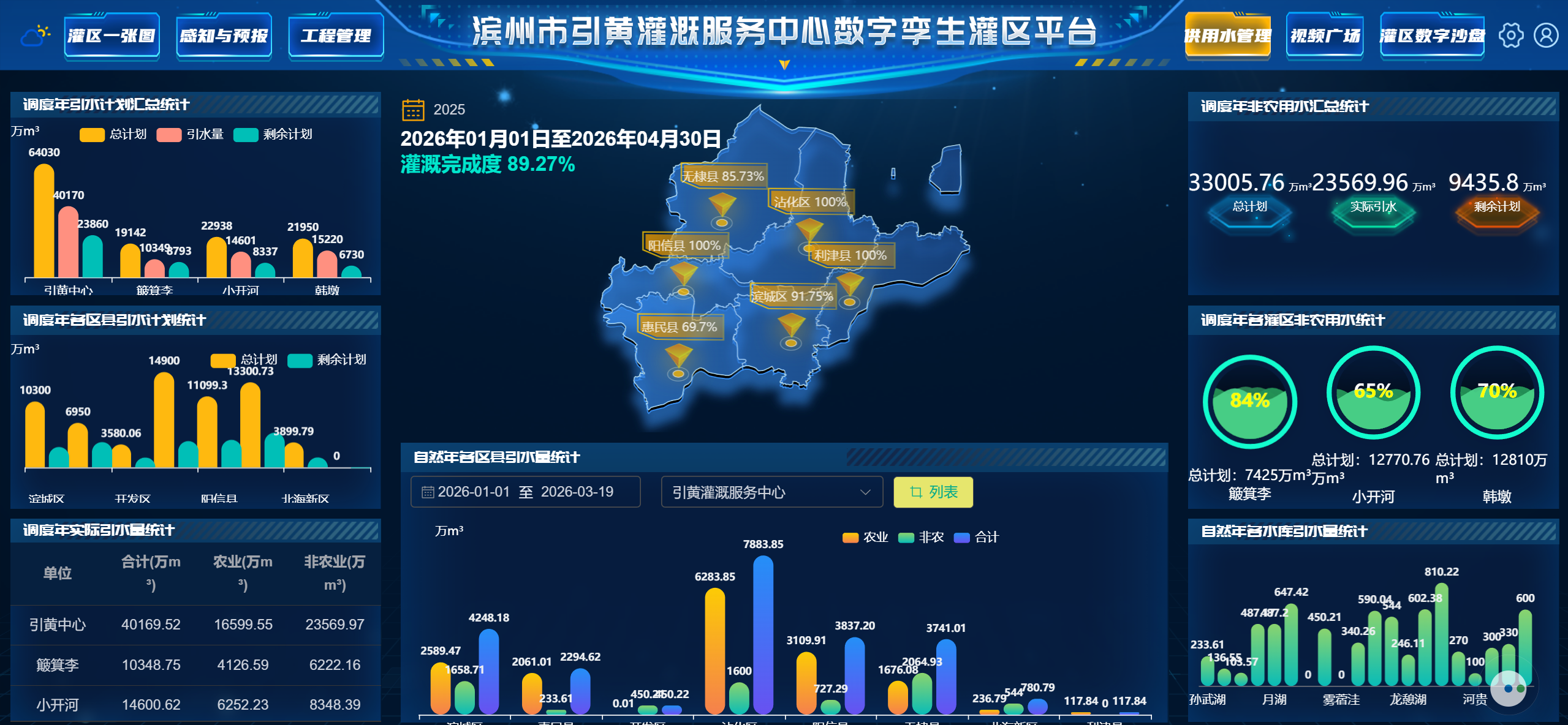Click the weather cloud-sun icon
The image size is (1568, 725).
pos(35,36)
